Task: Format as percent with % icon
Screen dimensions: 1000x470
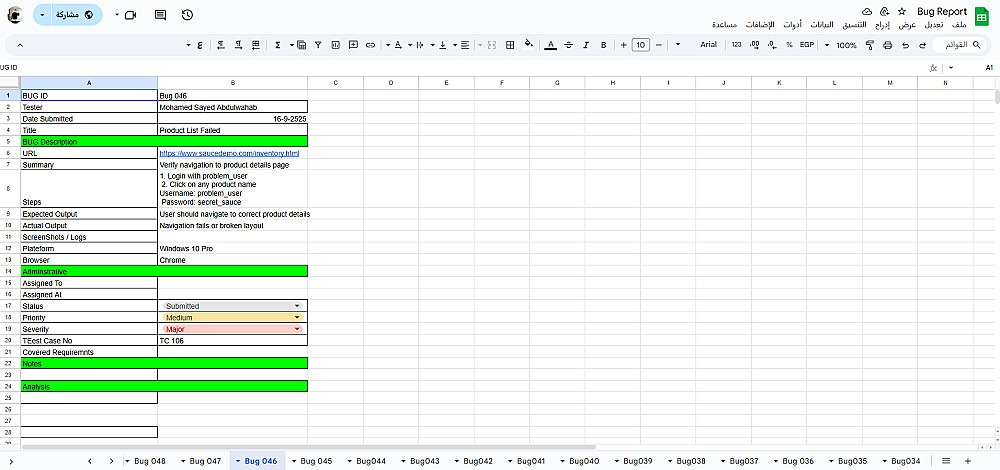Action: 790,45
